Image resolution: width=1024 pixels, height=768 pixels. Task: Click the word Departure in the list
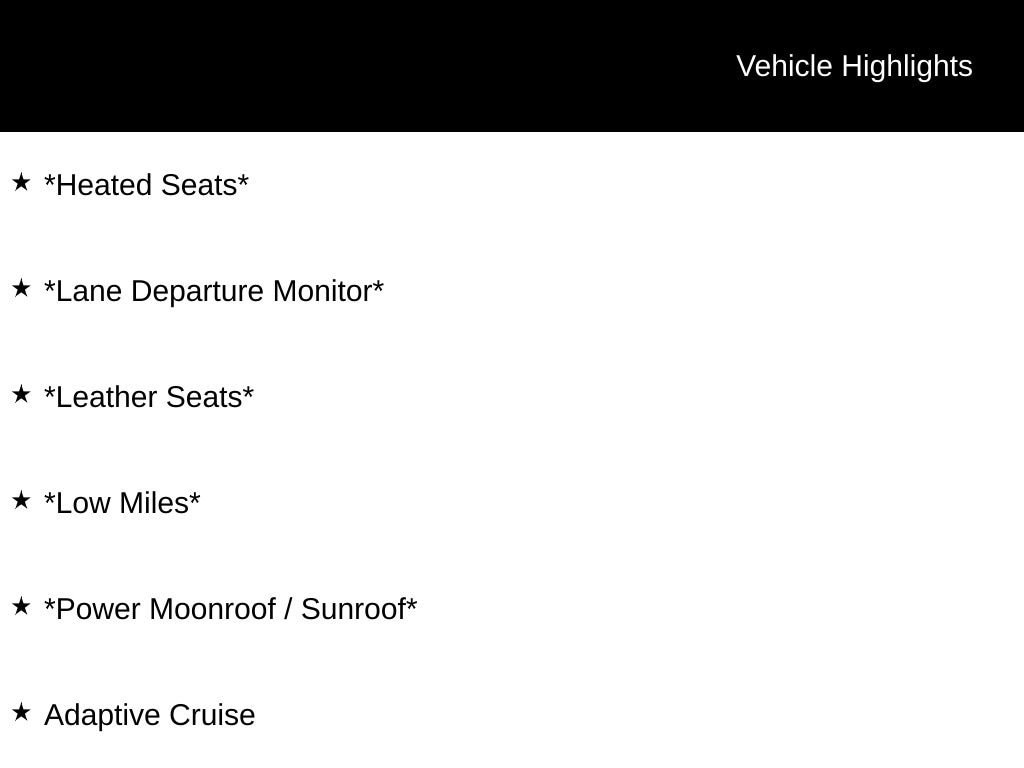197,292
